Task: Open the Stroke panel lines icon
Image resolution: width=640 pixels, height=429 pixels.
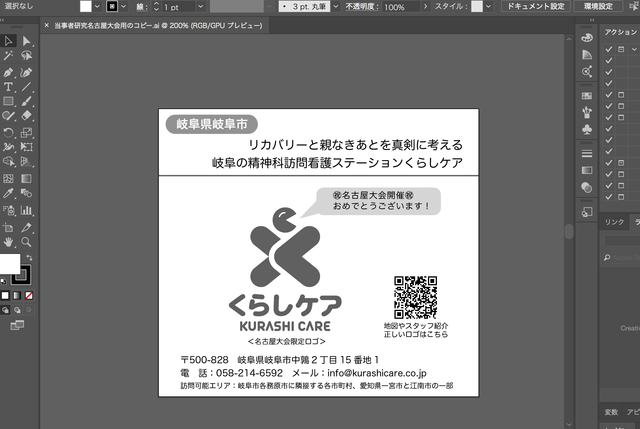Action: point(587,153)
